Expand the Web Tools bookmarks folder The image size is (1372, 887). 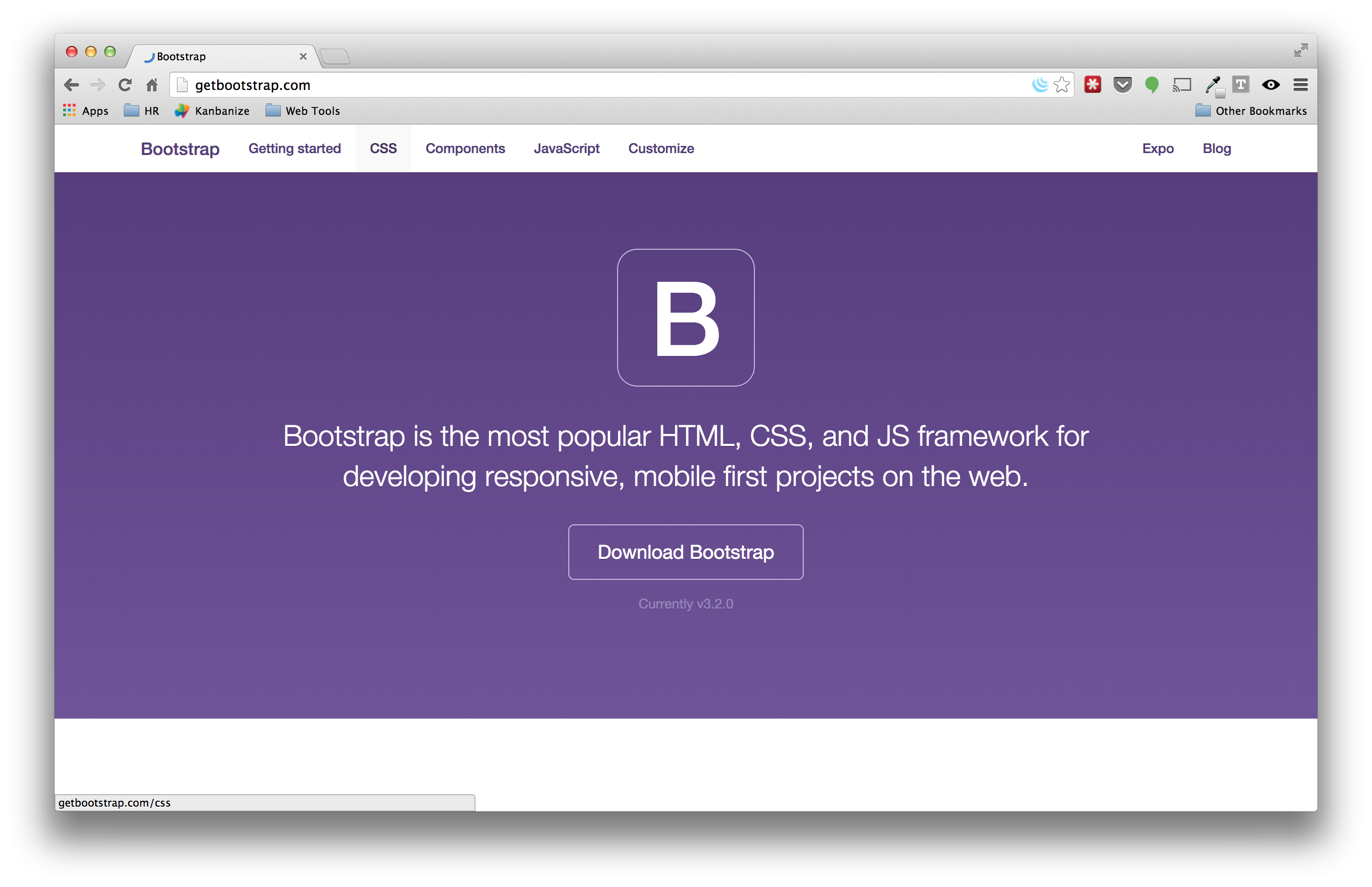[x=303, y=111]
